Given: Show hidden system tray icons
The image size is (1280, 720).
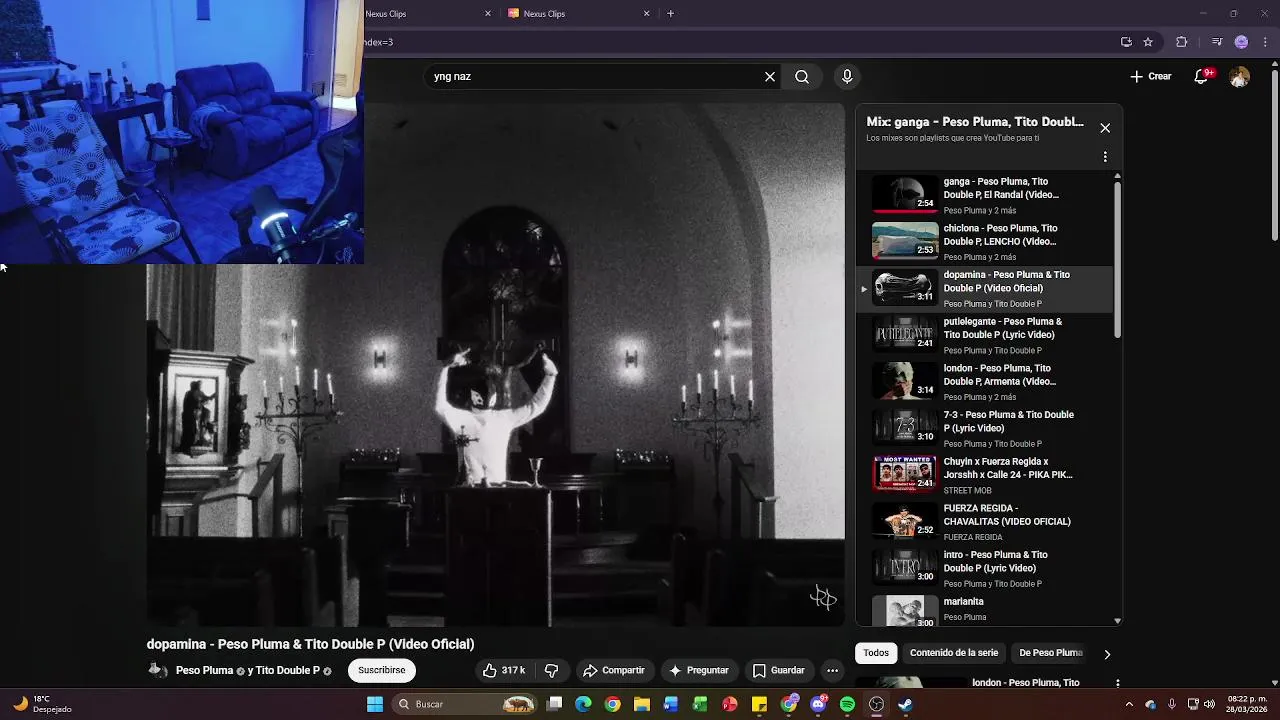Looking at the screenshot, I should click(1129, 704).
